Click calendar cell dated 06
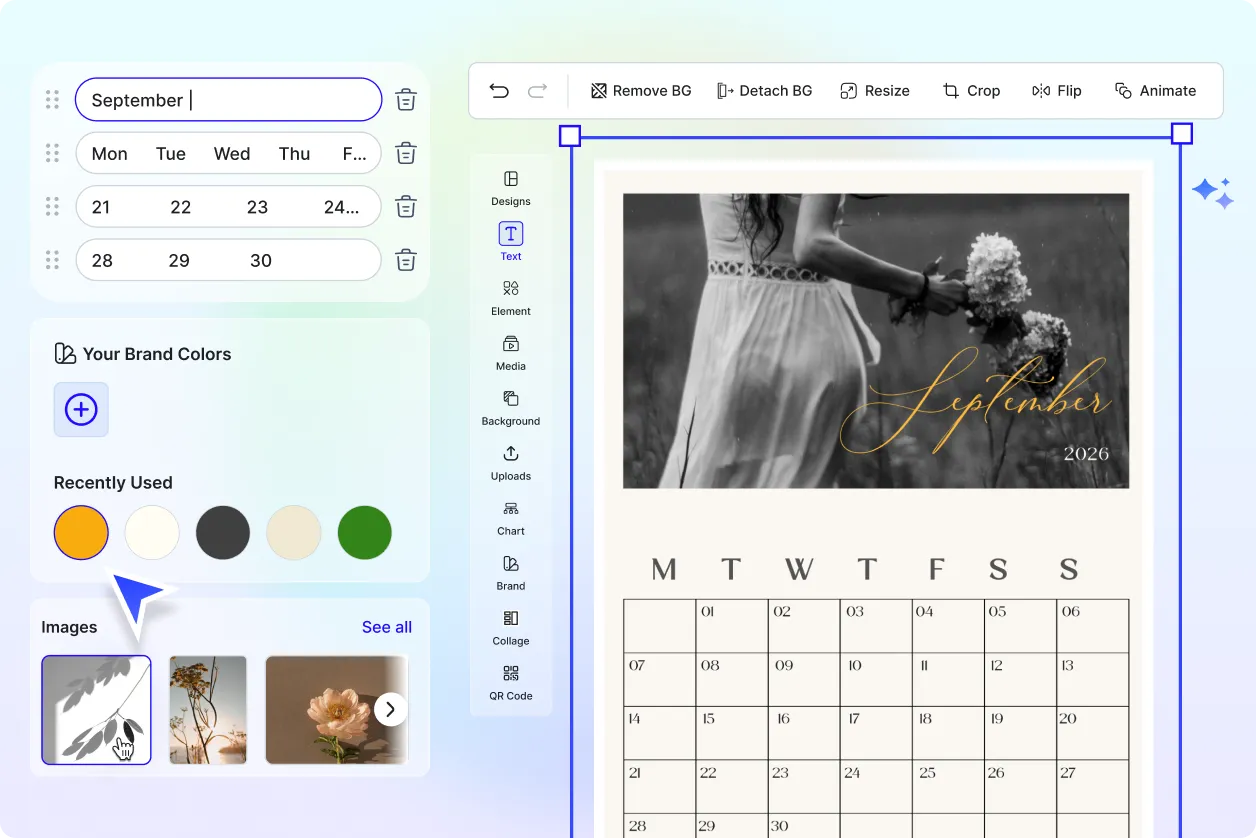The image size is (1256, 838). click(1092, 626)
